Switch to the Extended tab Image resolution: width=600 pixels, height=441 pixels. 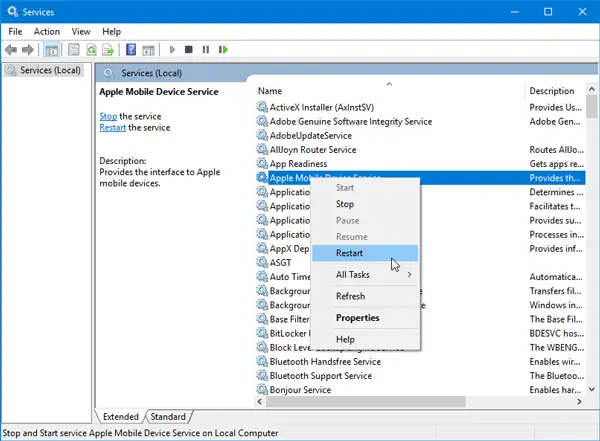pos(121,416)
